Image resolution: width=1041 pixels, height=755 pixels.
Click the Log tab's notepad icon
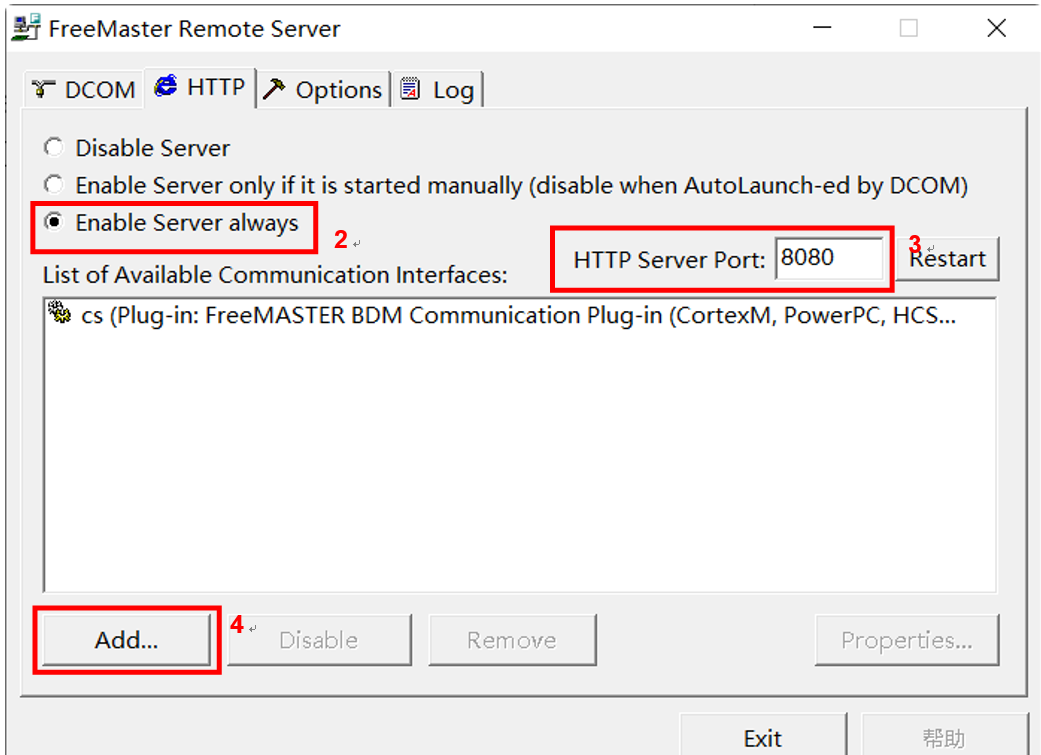coord(411,90)
